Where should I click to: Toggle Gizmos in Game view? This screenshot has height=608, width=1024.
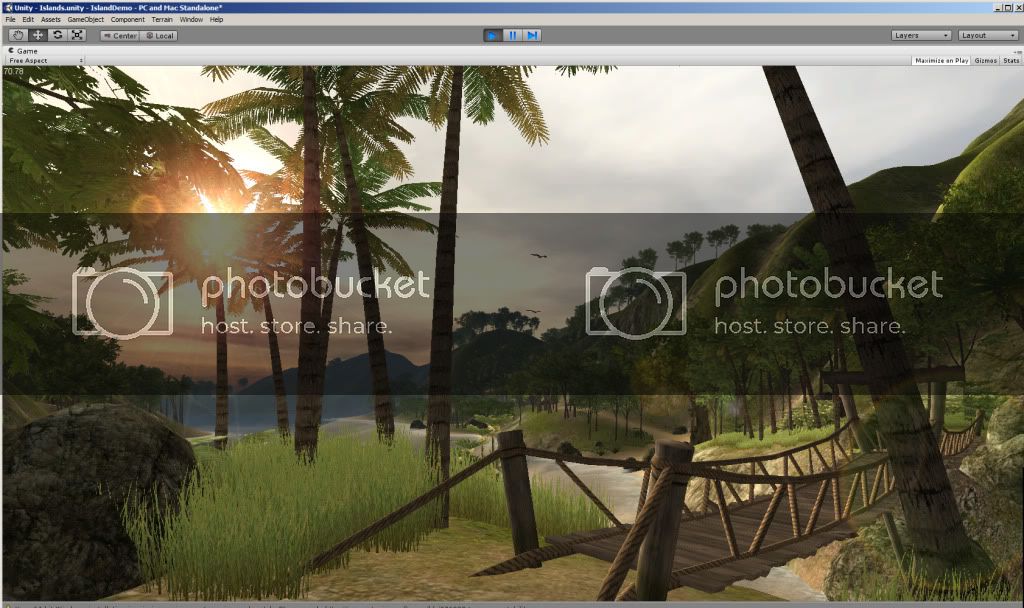click(x=985, y=60)
